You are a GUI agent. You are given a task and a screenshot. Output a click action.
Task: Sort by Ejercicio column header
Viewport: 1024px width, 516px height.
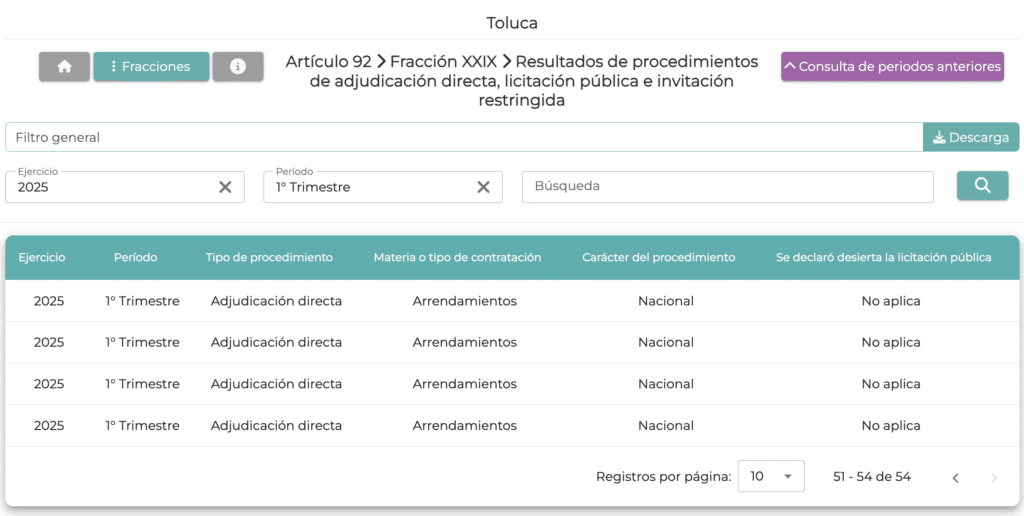42,257
